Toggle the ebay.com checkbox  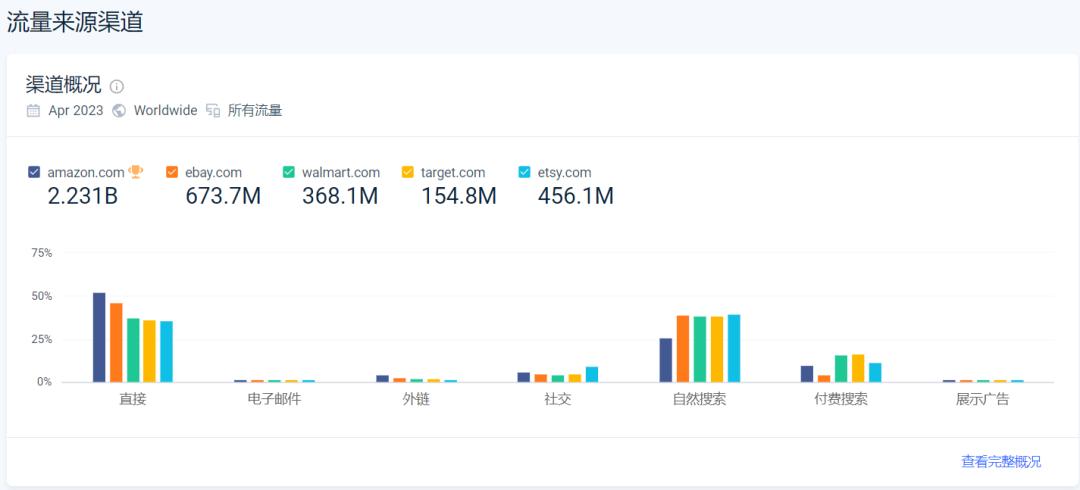pos(172,172)
